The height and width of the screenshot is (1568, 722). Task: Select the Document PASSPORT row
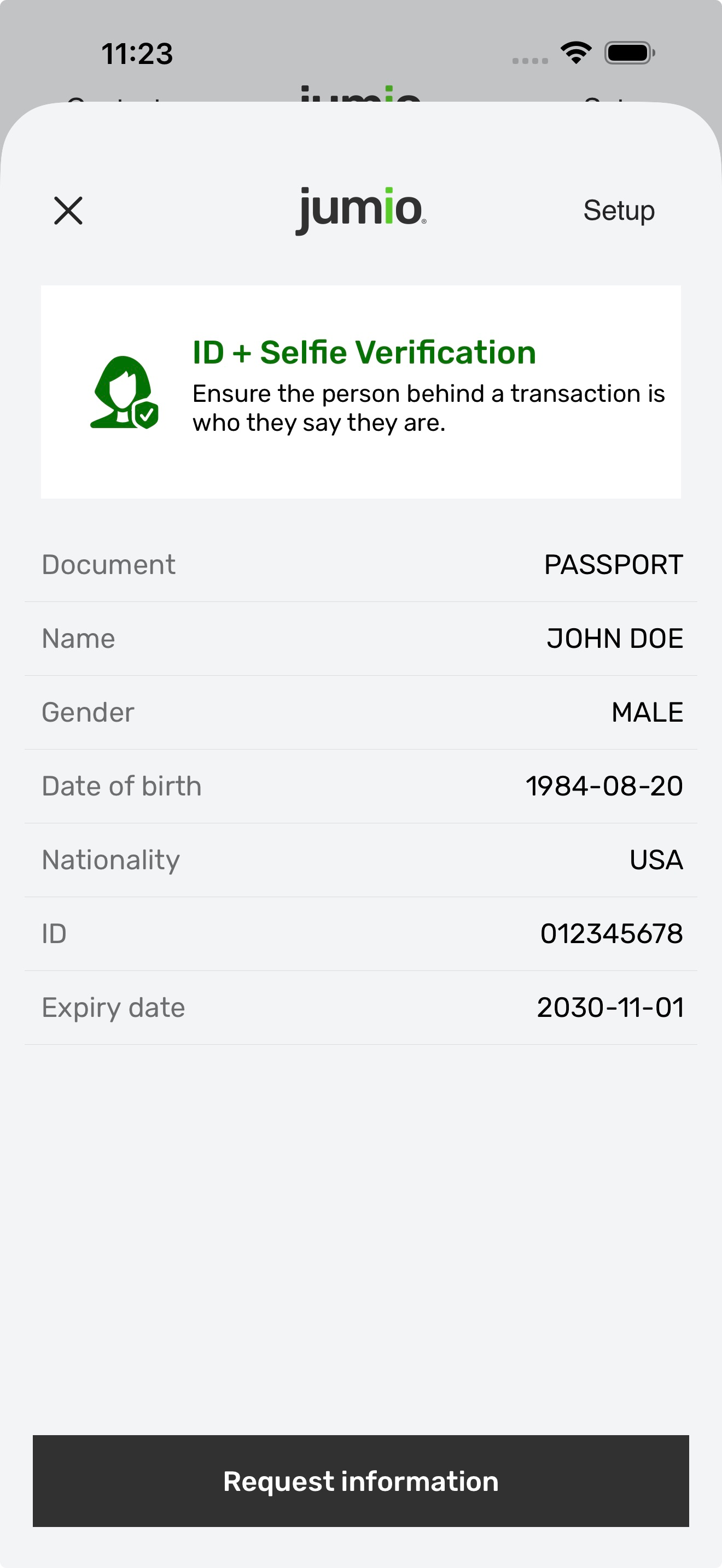click(361, 565)
